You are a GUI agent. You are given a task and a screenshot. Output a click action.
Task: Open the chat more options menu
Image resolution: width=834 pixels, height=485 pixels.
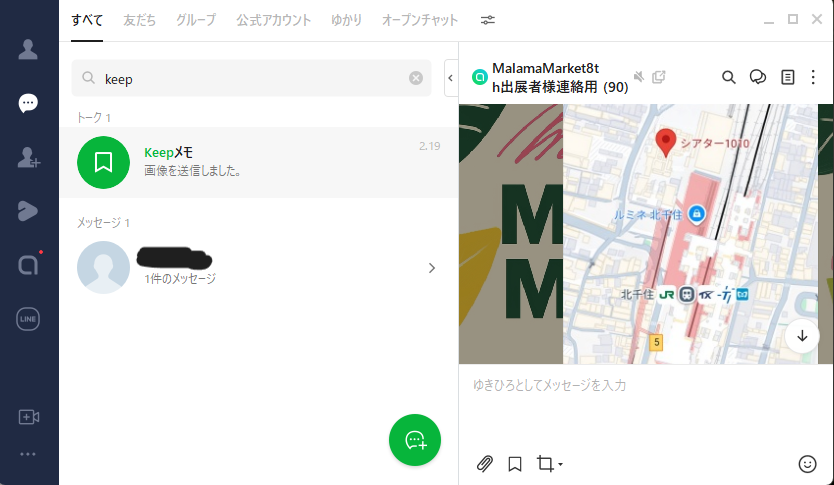coord(817,77)
